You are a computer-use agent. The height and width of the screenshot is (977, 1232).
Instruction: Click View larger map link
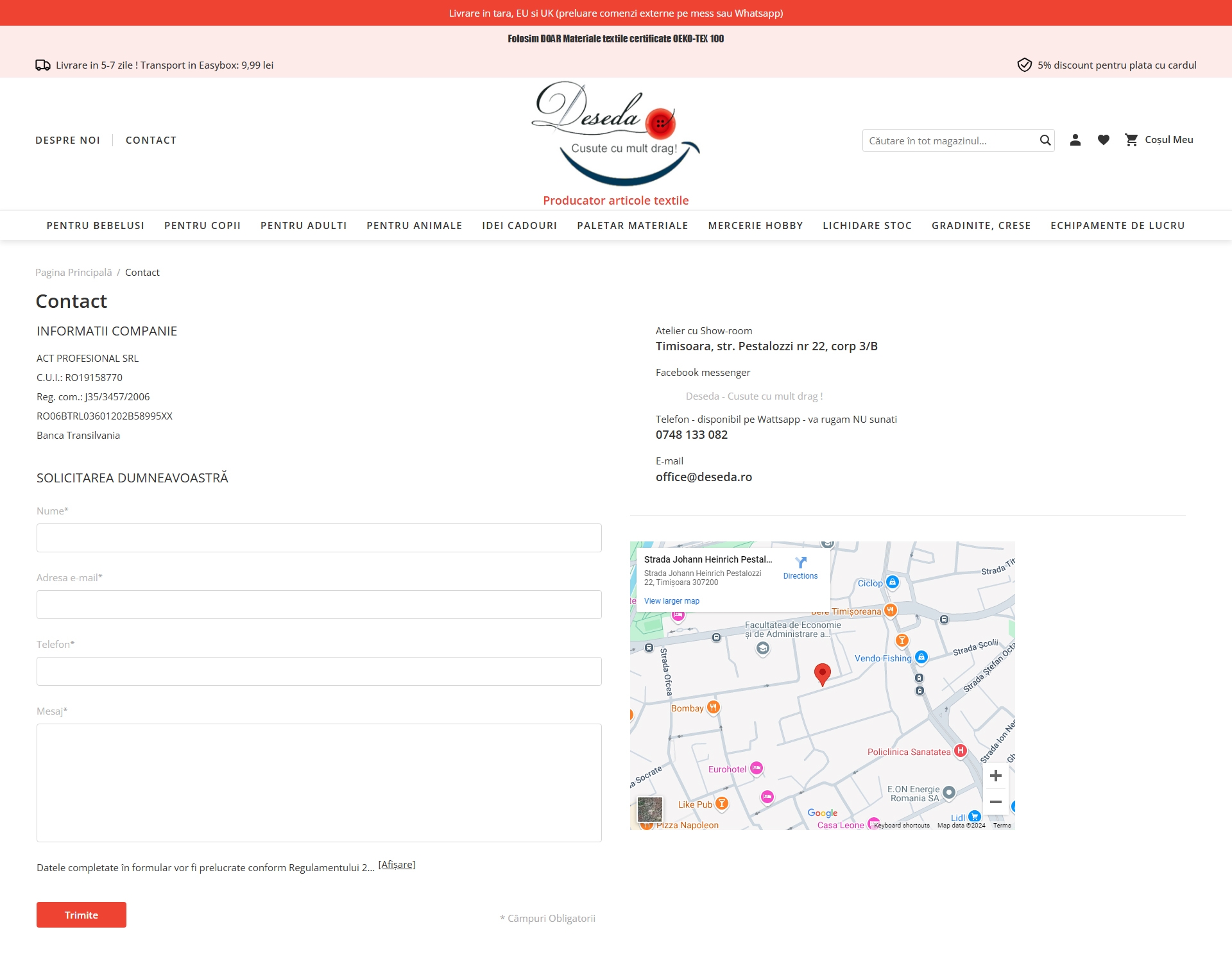pos(671,601)
